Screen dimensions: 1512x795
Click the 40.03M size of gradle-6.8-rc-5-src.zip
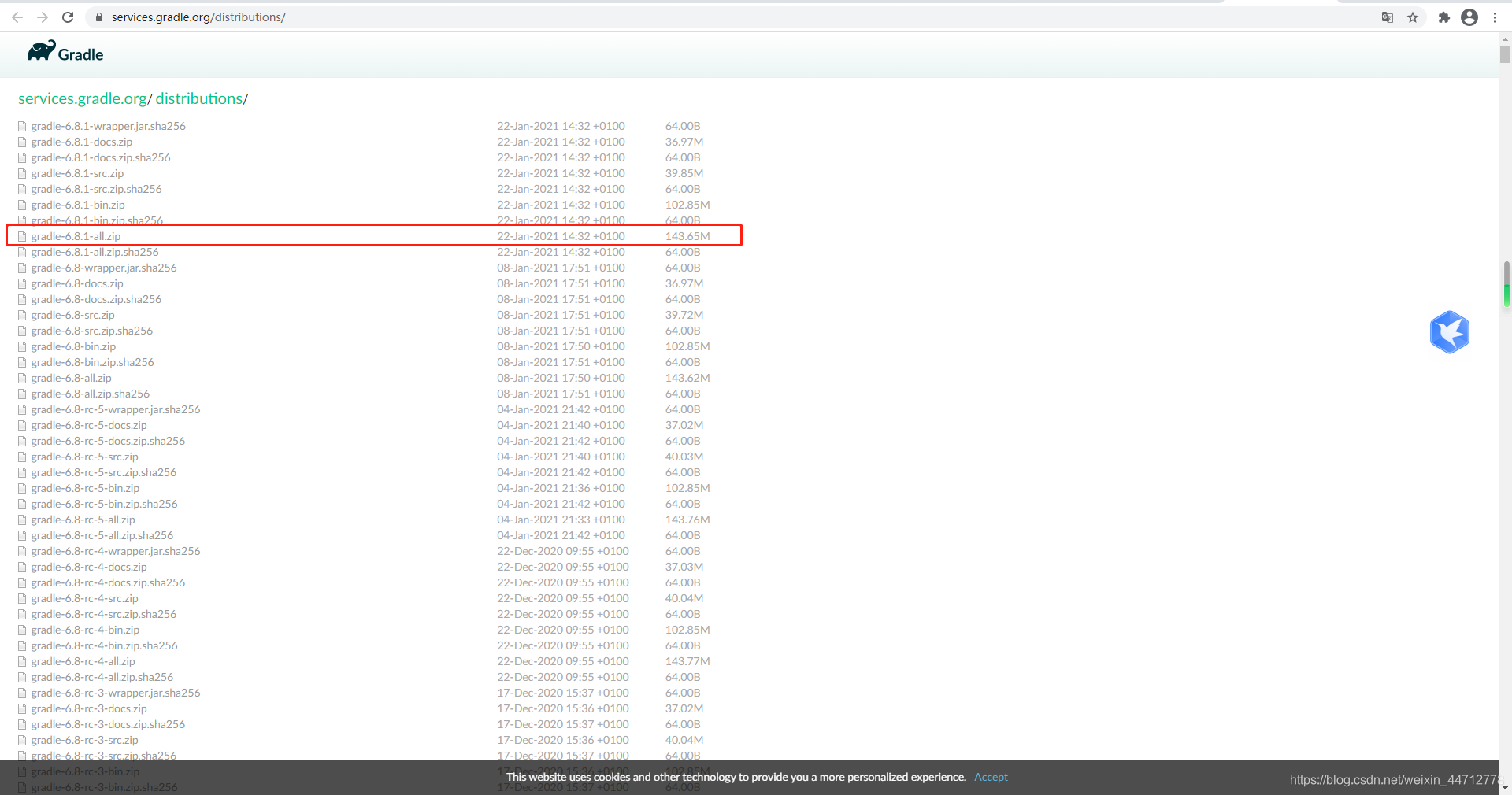[x=684, y=457]
